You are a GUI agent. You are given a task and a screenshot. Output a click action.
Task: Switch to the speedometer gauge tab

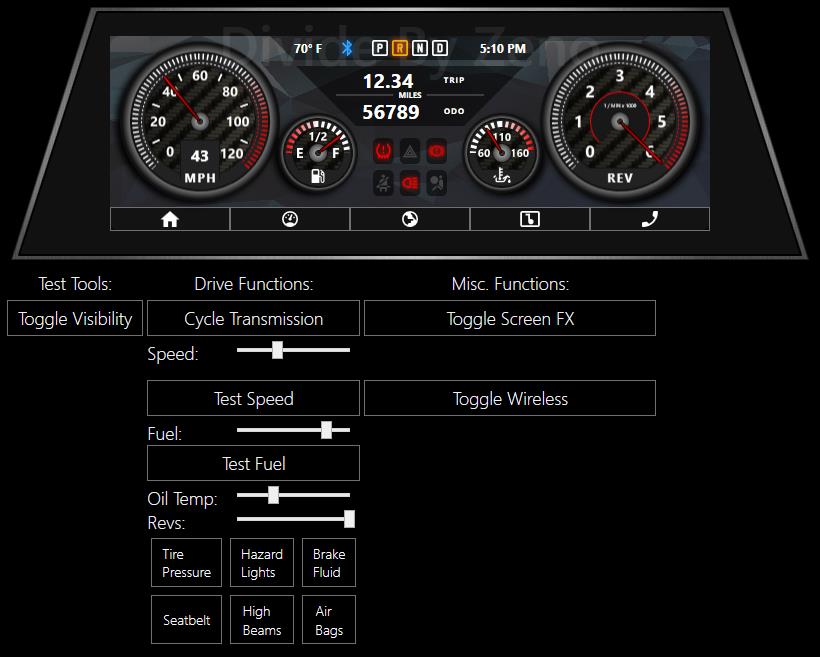[x=290, y=218]
